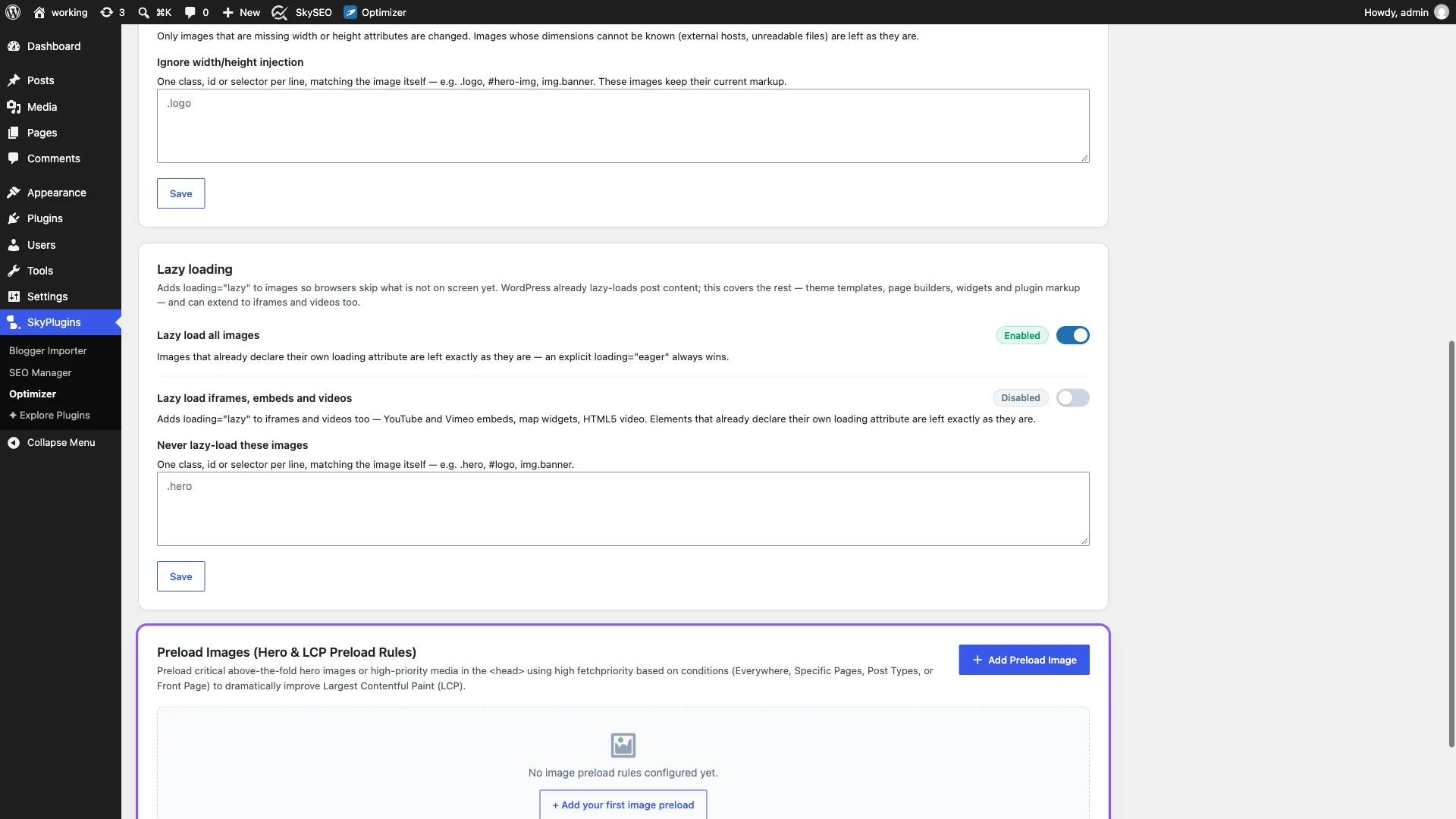The height and width of the screenshot is (819, 1456).
Task: Click the home icon next to working
Action: pyautogui.click(x=39, y=12)
